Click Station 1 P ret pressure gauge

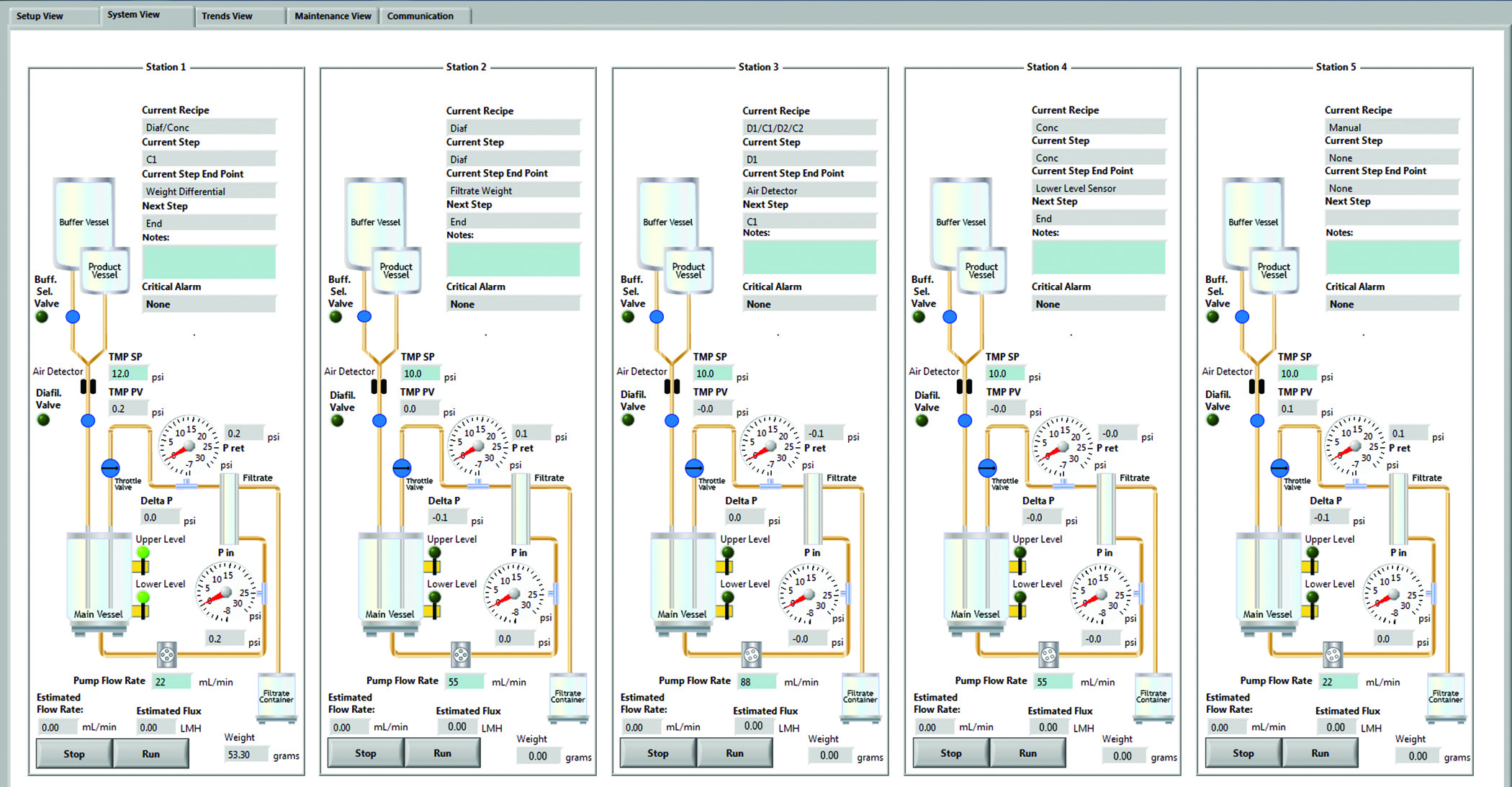tap(189, 446)
